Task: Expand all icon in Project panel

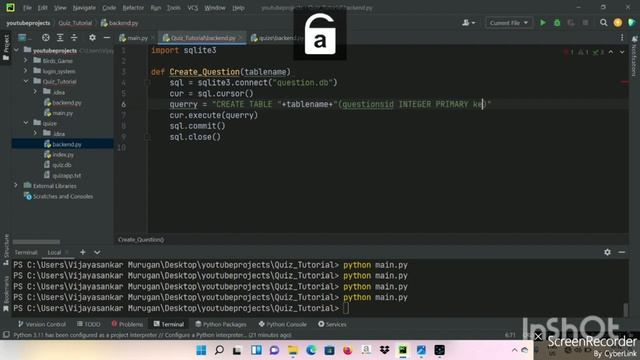Action: click(x=60, y=38)
